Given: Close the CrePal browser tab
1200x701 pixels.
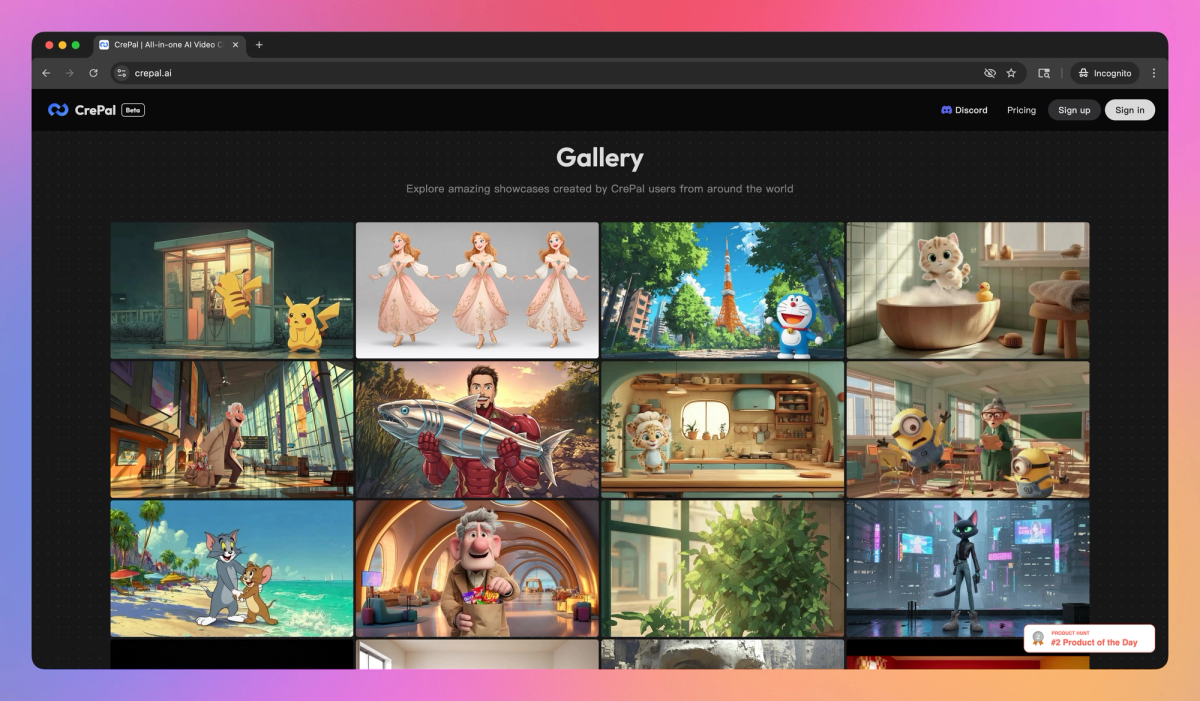Looking at the screenshot, I should [x=236, y=45].
